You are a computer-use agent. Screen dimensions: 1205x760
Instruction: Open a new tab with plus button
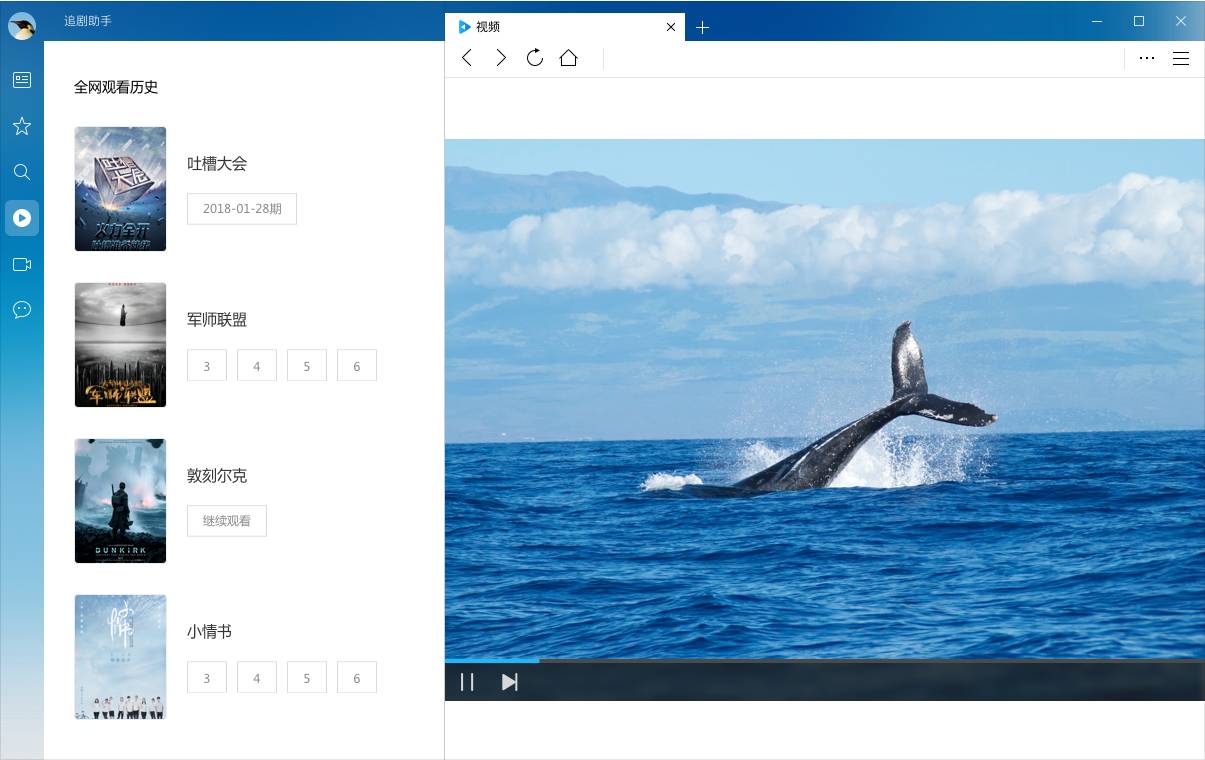coord(702,27)
